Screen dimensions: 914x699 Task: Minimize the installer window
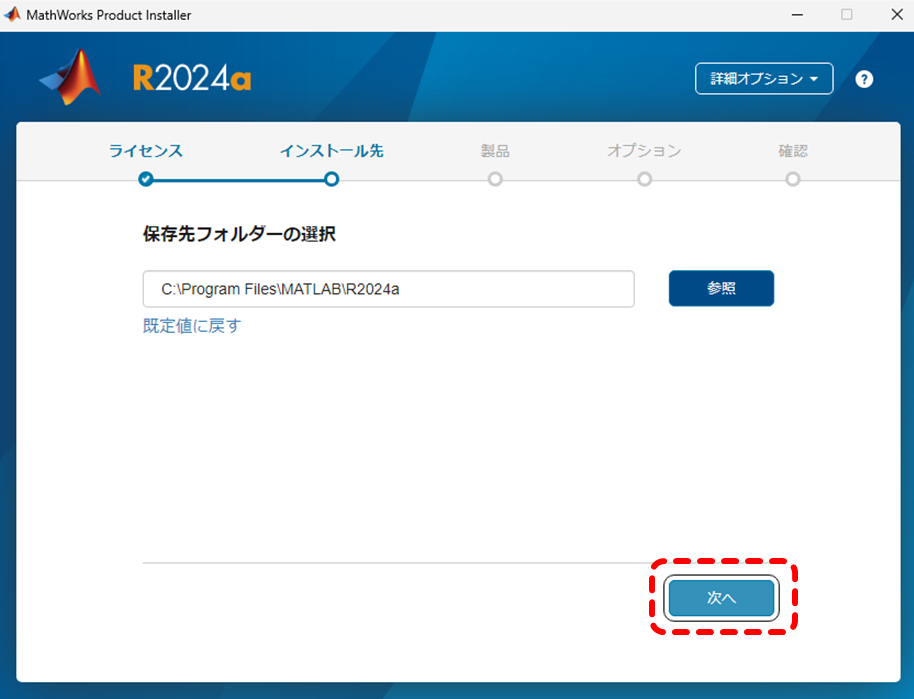tap(797, 15)
